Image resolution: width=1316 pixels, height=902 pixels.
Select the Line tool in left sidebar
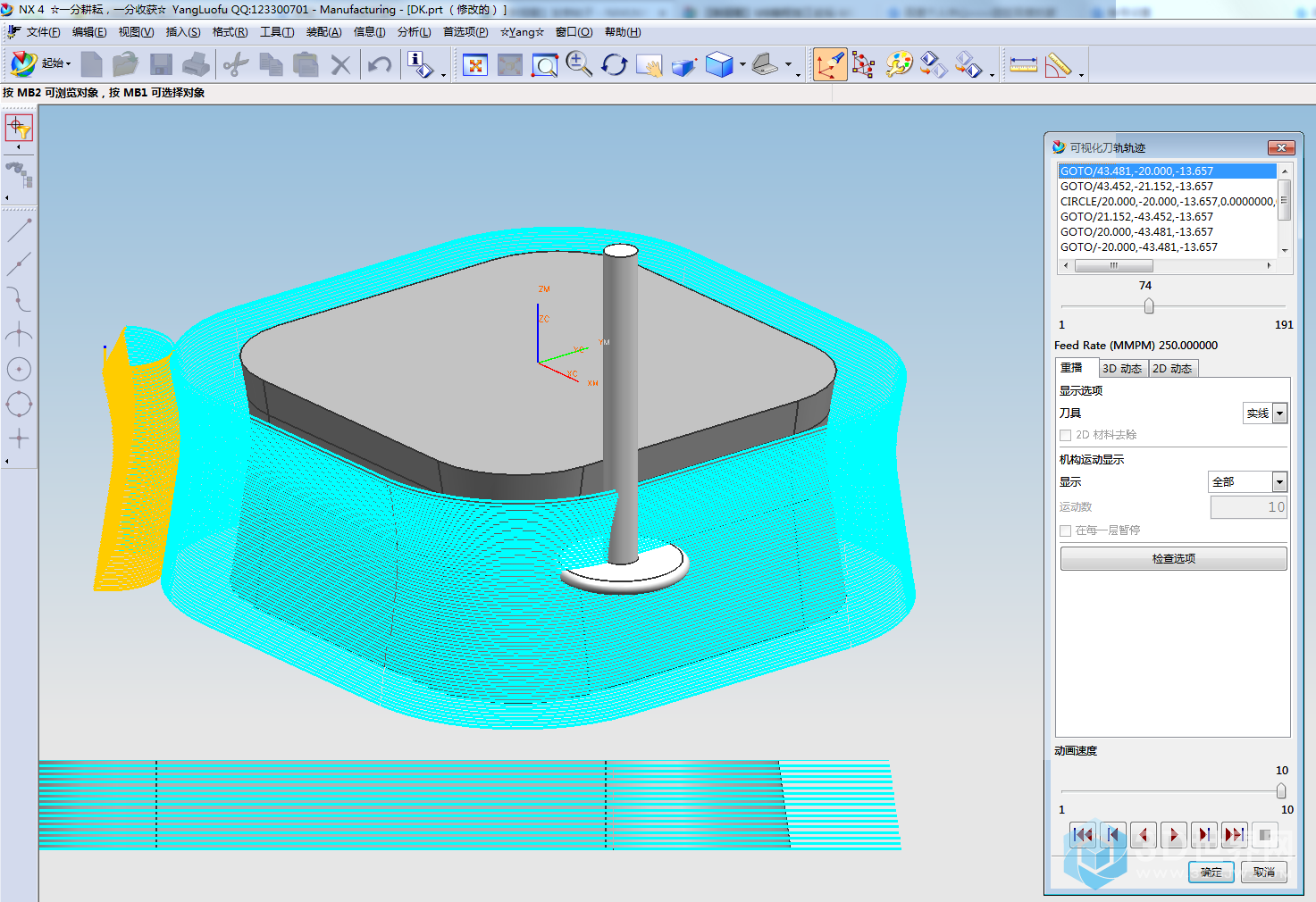19,230
